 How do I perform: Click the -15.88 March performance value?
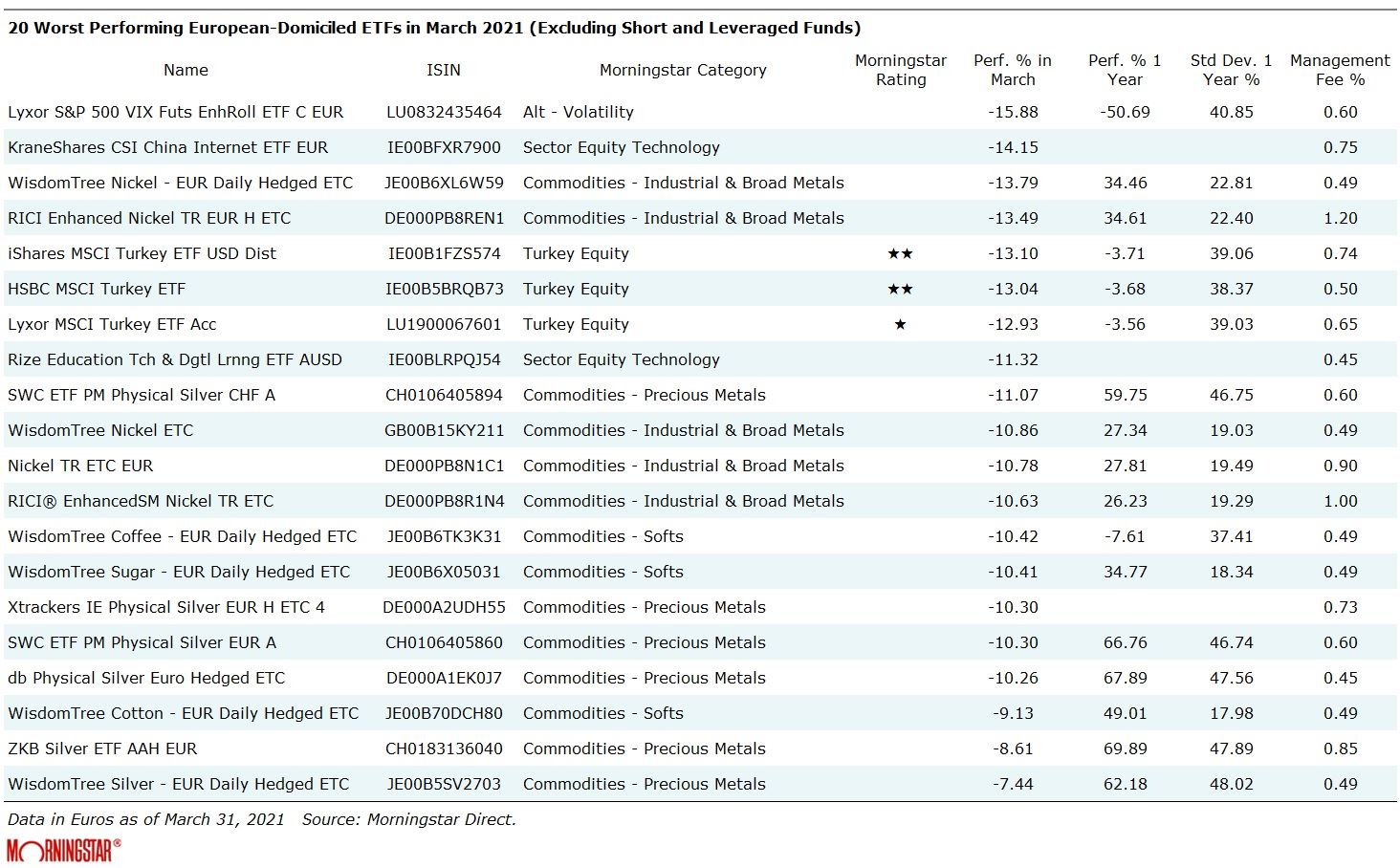(x=1012, y=112)
